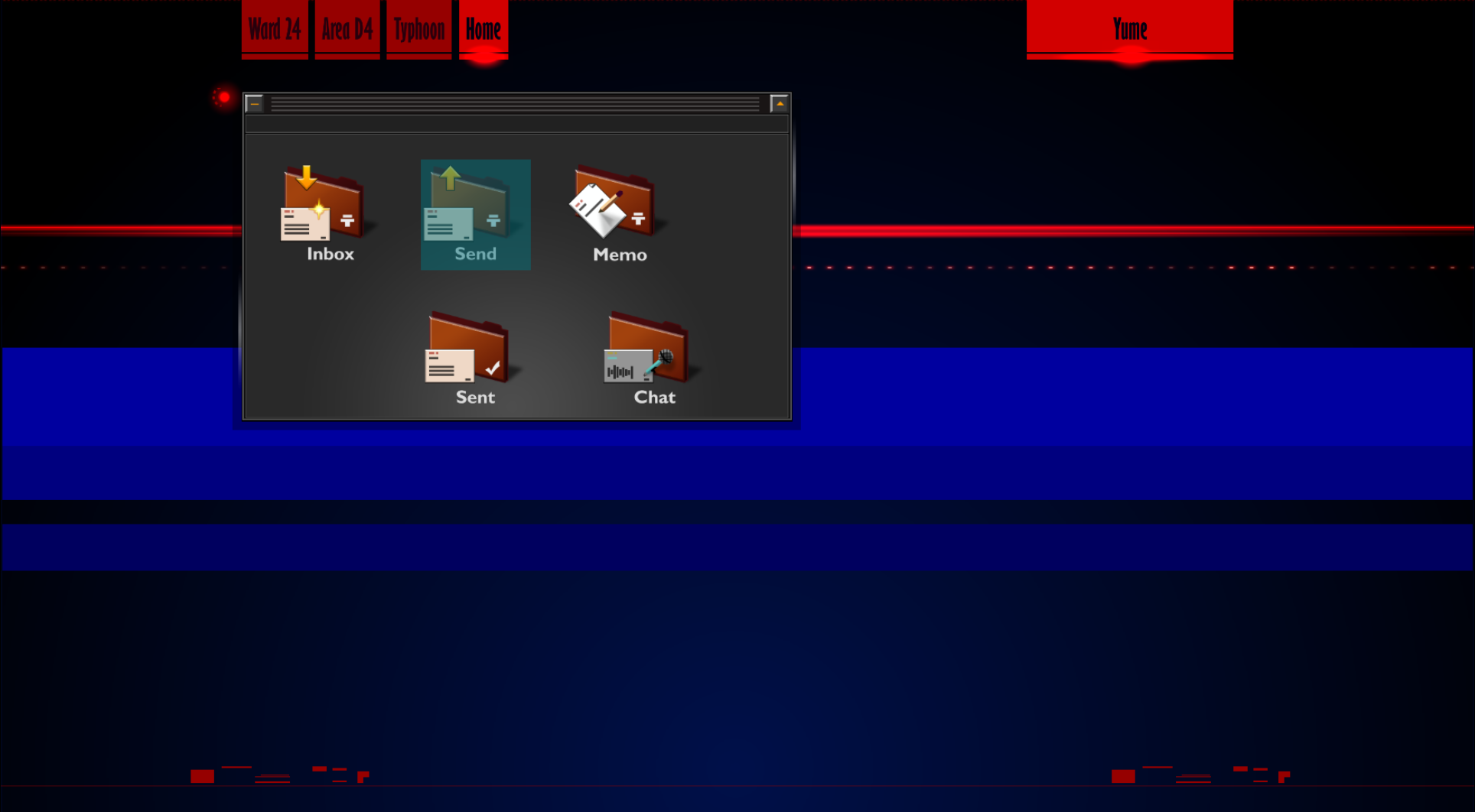The height and width of the screenshot is (812, 1475).
Task: Click the Inbox text label
Action: pyautogui.click(x=330, y=254)
